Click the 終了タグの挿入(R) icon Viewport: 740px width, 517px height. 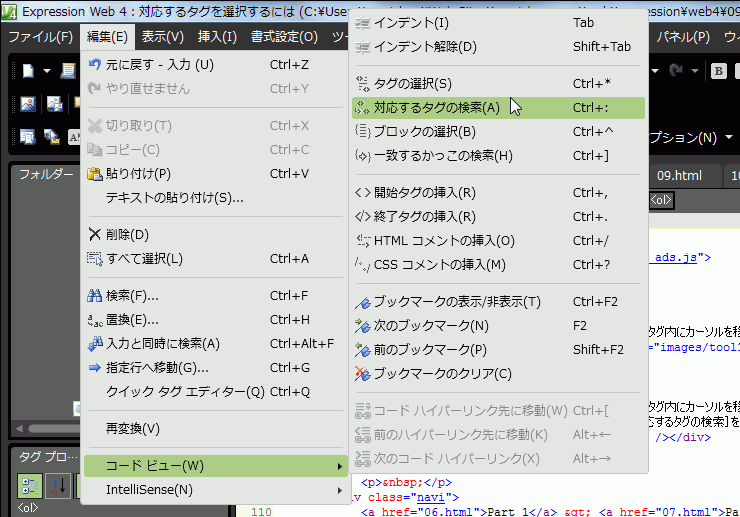(362, 217)
